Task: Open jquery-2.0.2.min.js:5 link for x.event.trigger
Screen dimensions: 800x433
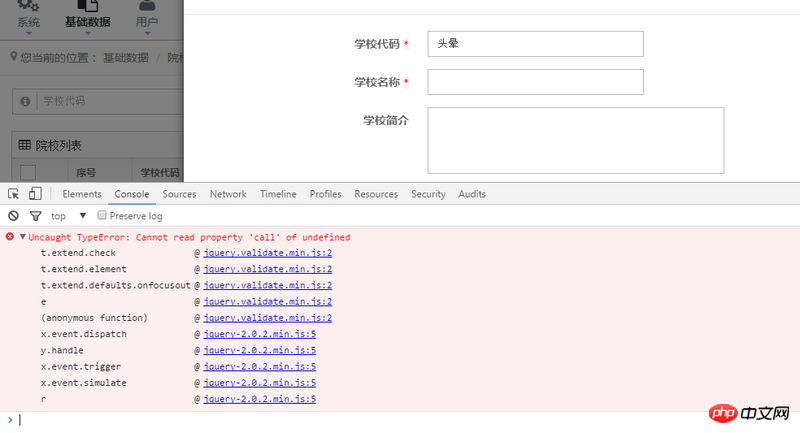Action: [260, 367]
